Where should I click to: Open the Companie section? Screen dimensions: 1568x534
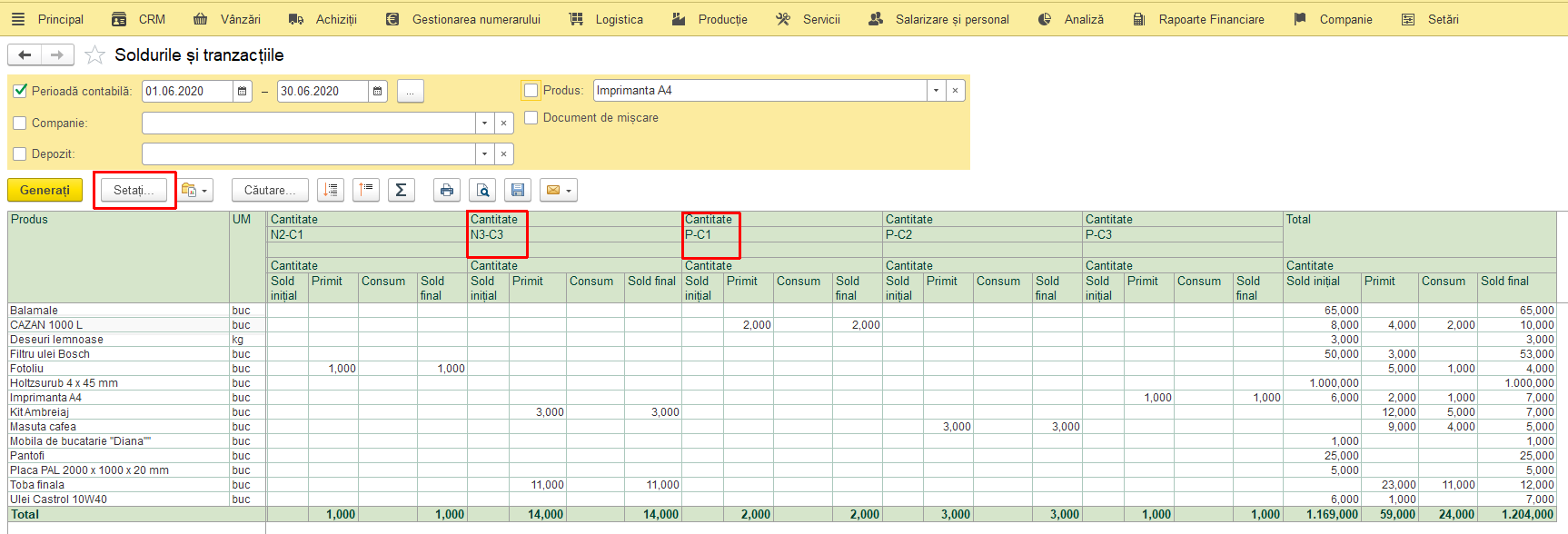click(1333, 19)
